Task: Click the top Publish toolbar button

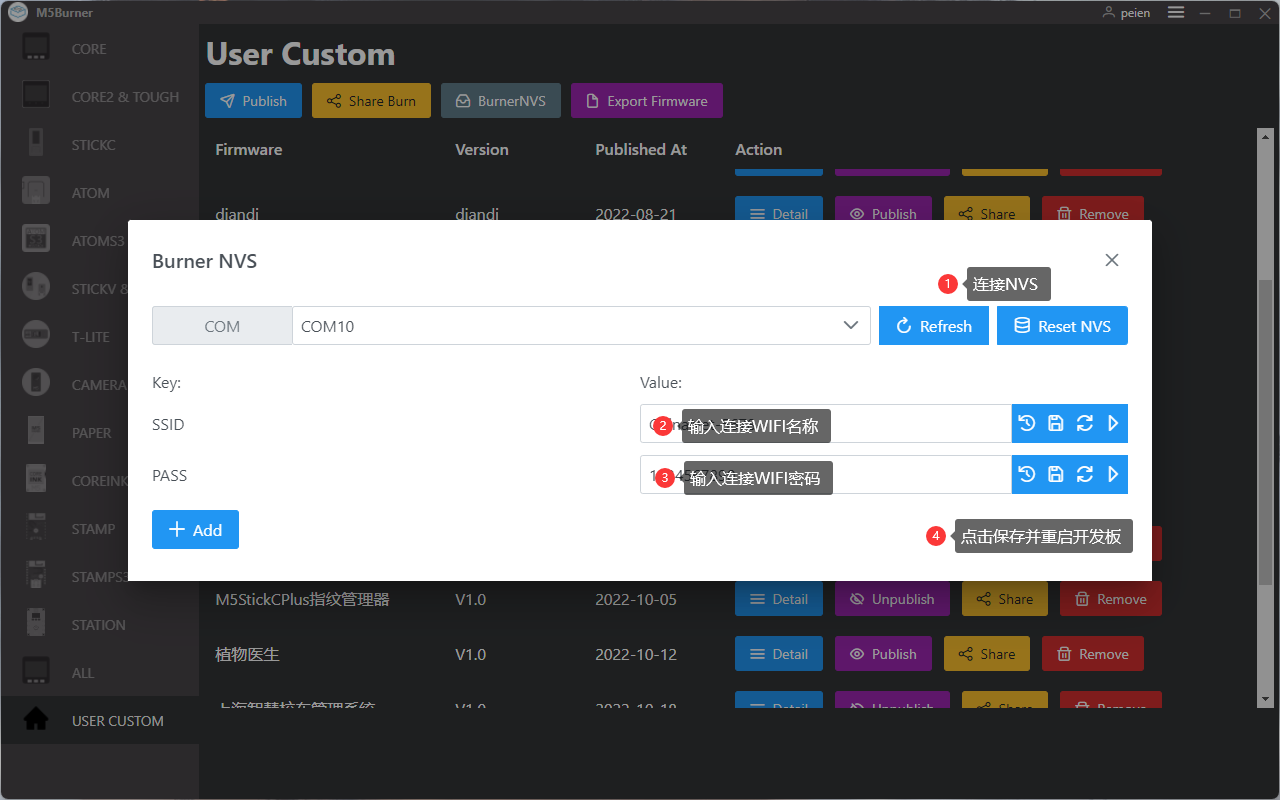Action: (x=254, y=101)
